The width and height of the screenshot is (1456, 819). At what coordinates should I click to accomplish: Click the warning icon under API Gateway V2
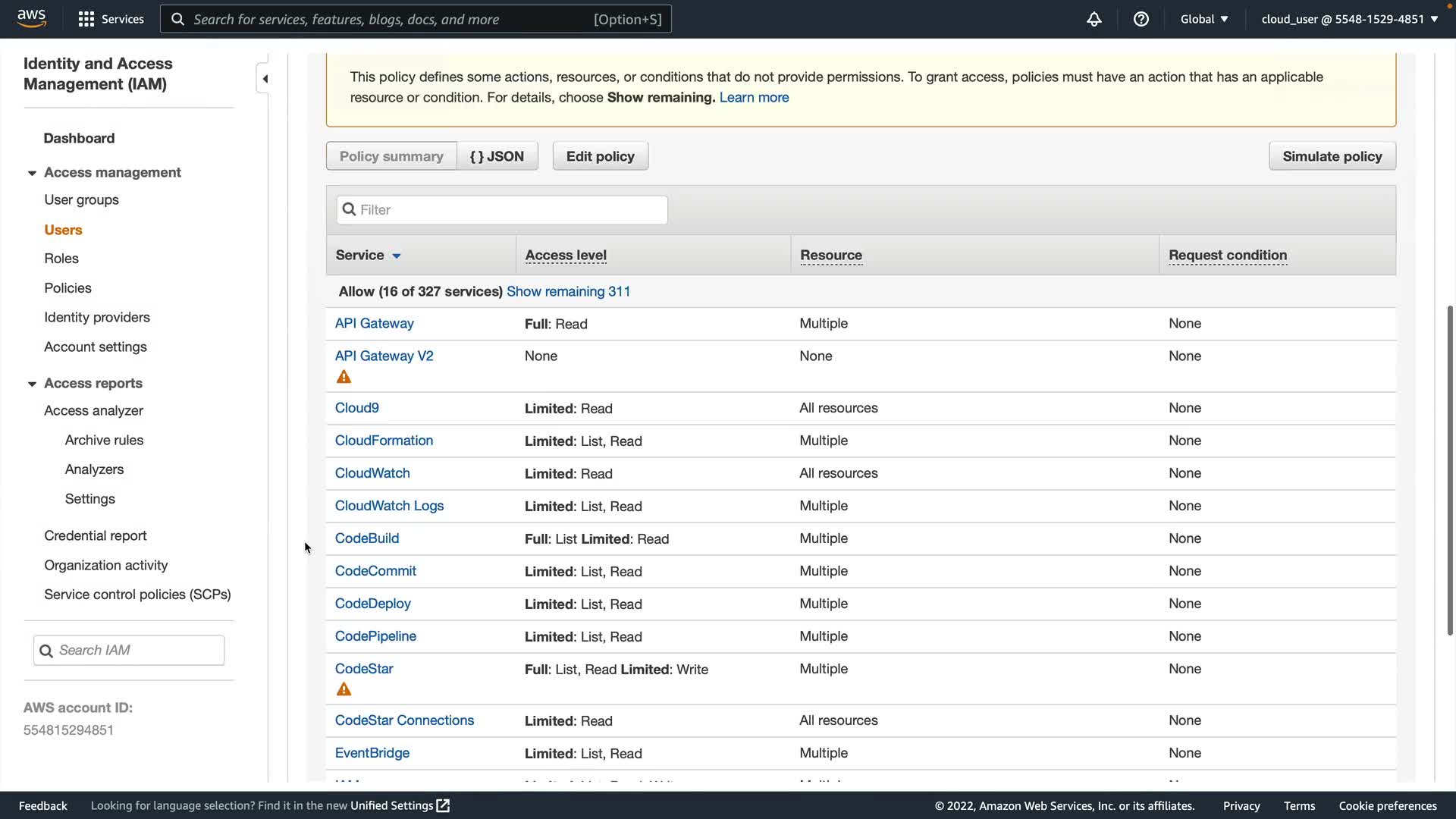(x=344, y=377)
